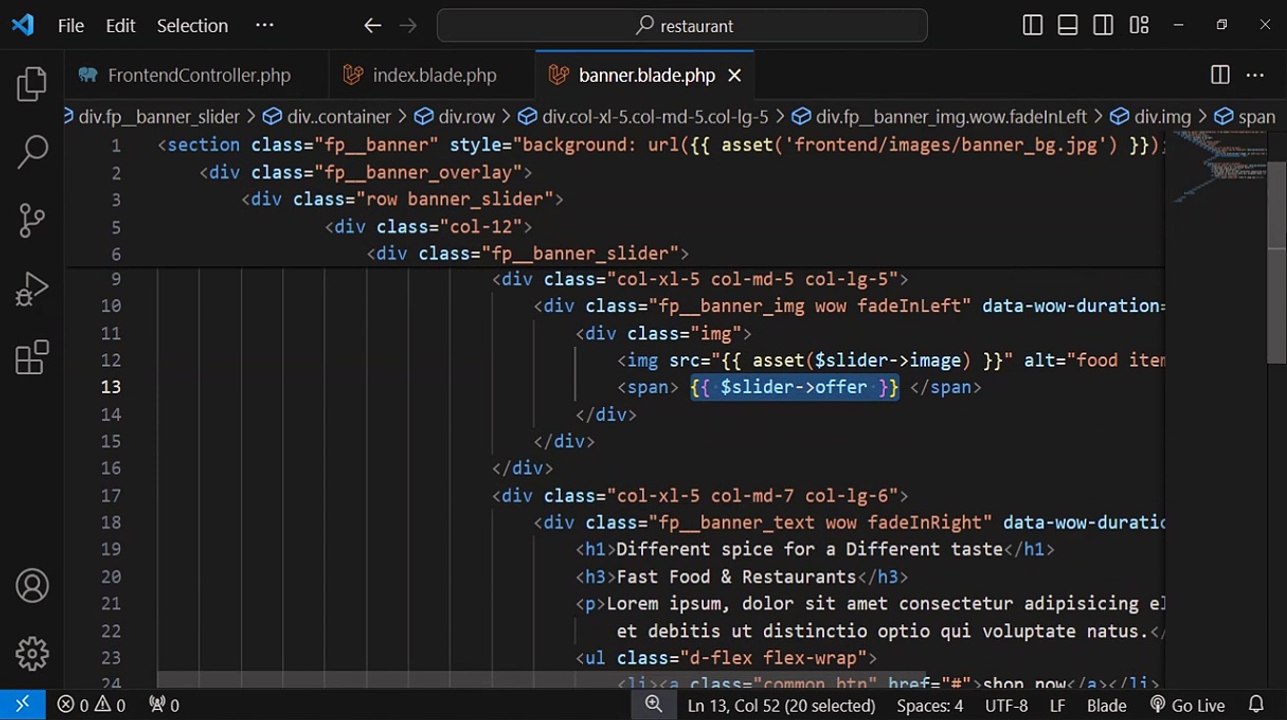This screenshot has width=1287, height=720.
Task: Open notifications bell icon
Action: (1256, 705)
